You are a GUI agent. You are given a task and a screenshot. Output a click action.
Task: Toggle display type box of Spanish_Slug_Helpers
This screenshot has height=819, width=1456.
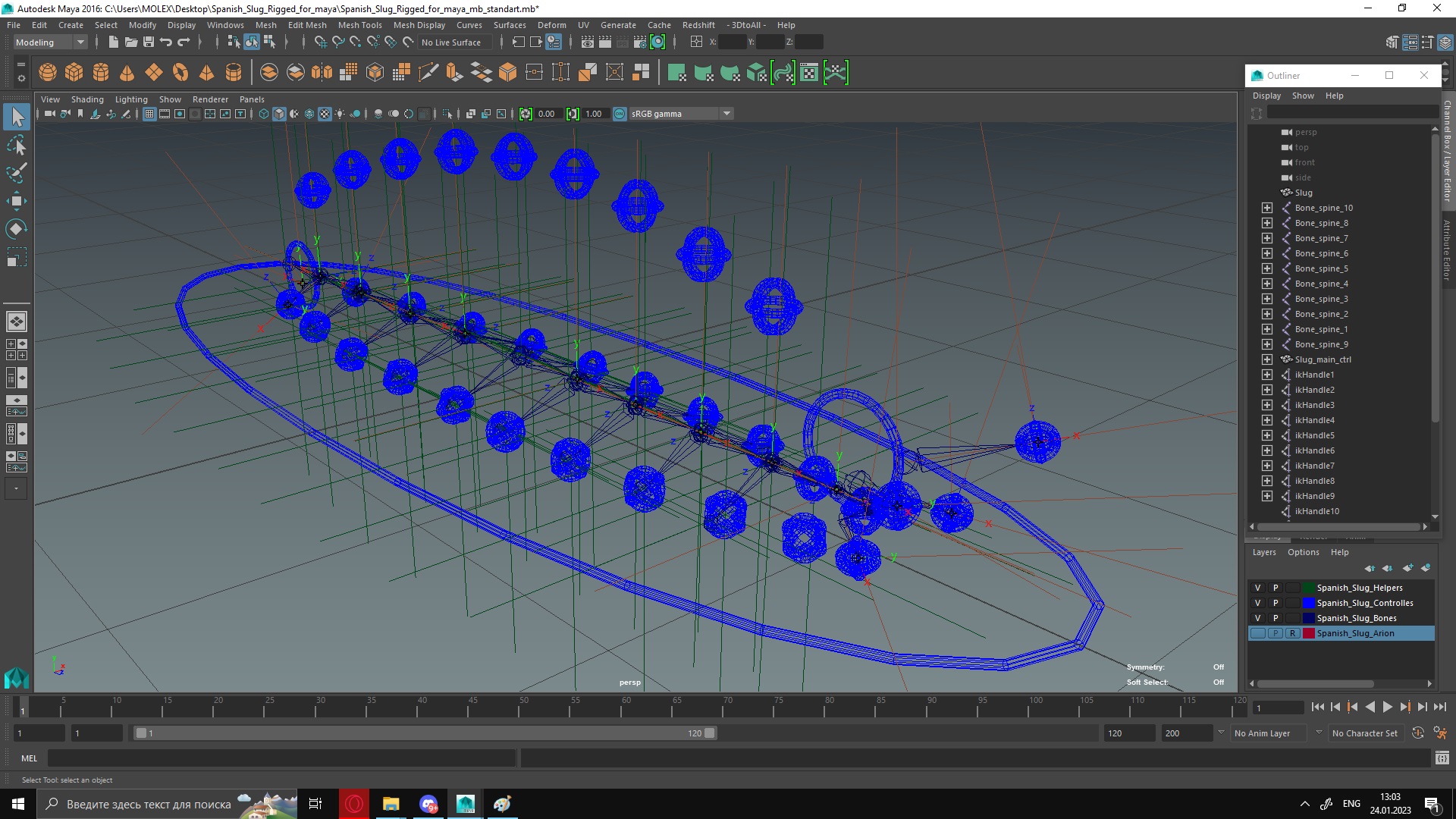(1293, 588)
